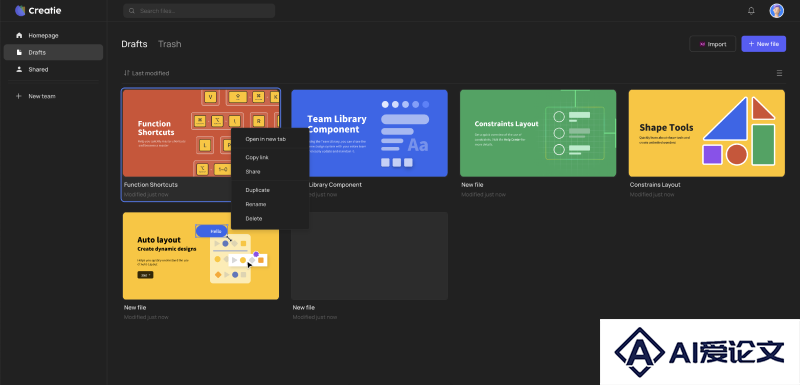Screen dimensions: 800x385
Task: Click the New file button
Action: coord(763,44)
